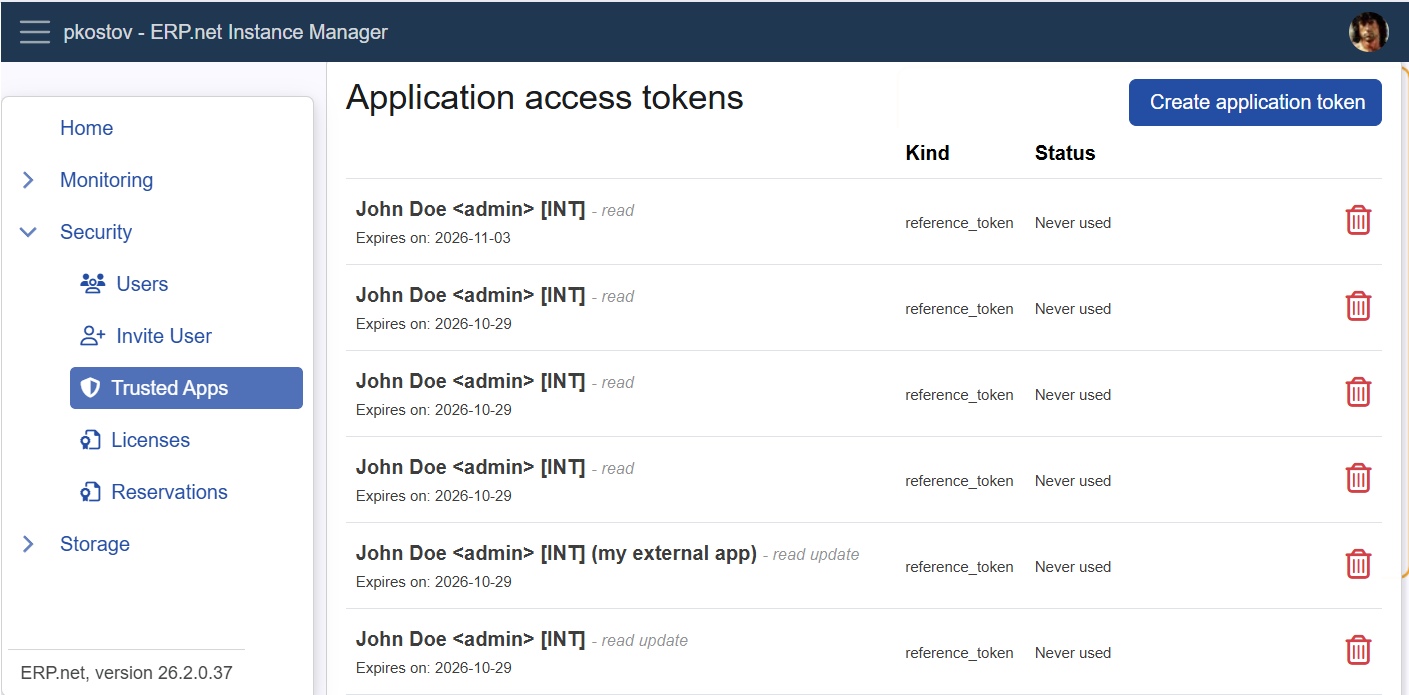This screenshot has height=695, width=1409.
Task: Navigate to the Home menu item
Action: coord(86,127)
